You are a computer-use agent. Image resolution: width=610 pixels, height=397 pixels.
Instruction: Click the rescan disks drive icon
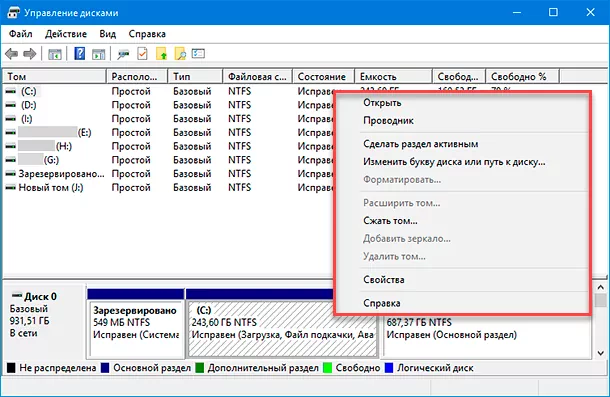[123, 54]
